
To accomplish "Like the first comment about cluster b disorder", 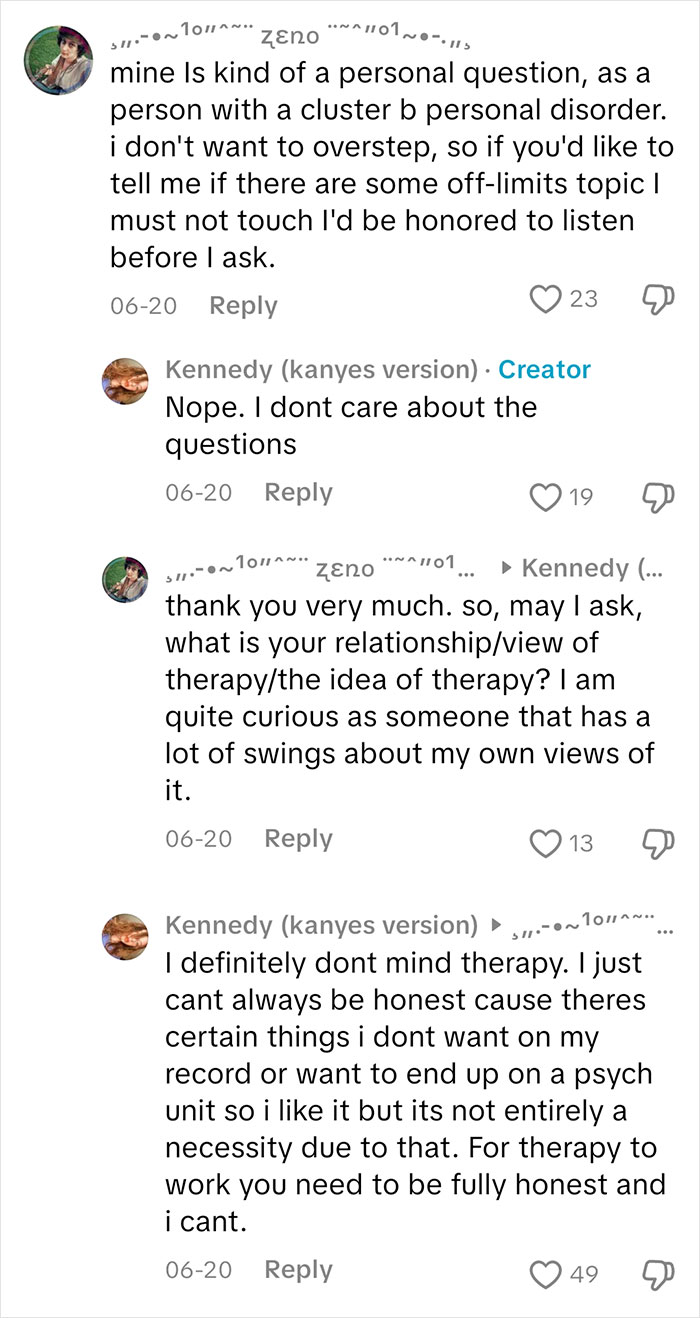I will [x=545, y=299].
